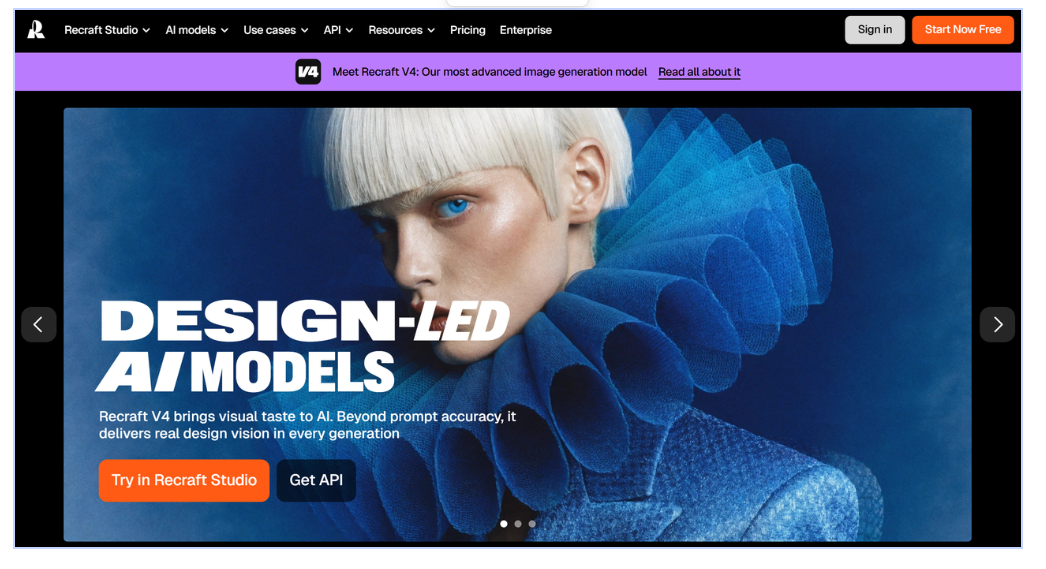
Task: Follow the Read all about it link
Action: pyautogui.click(x=699, y=72)
